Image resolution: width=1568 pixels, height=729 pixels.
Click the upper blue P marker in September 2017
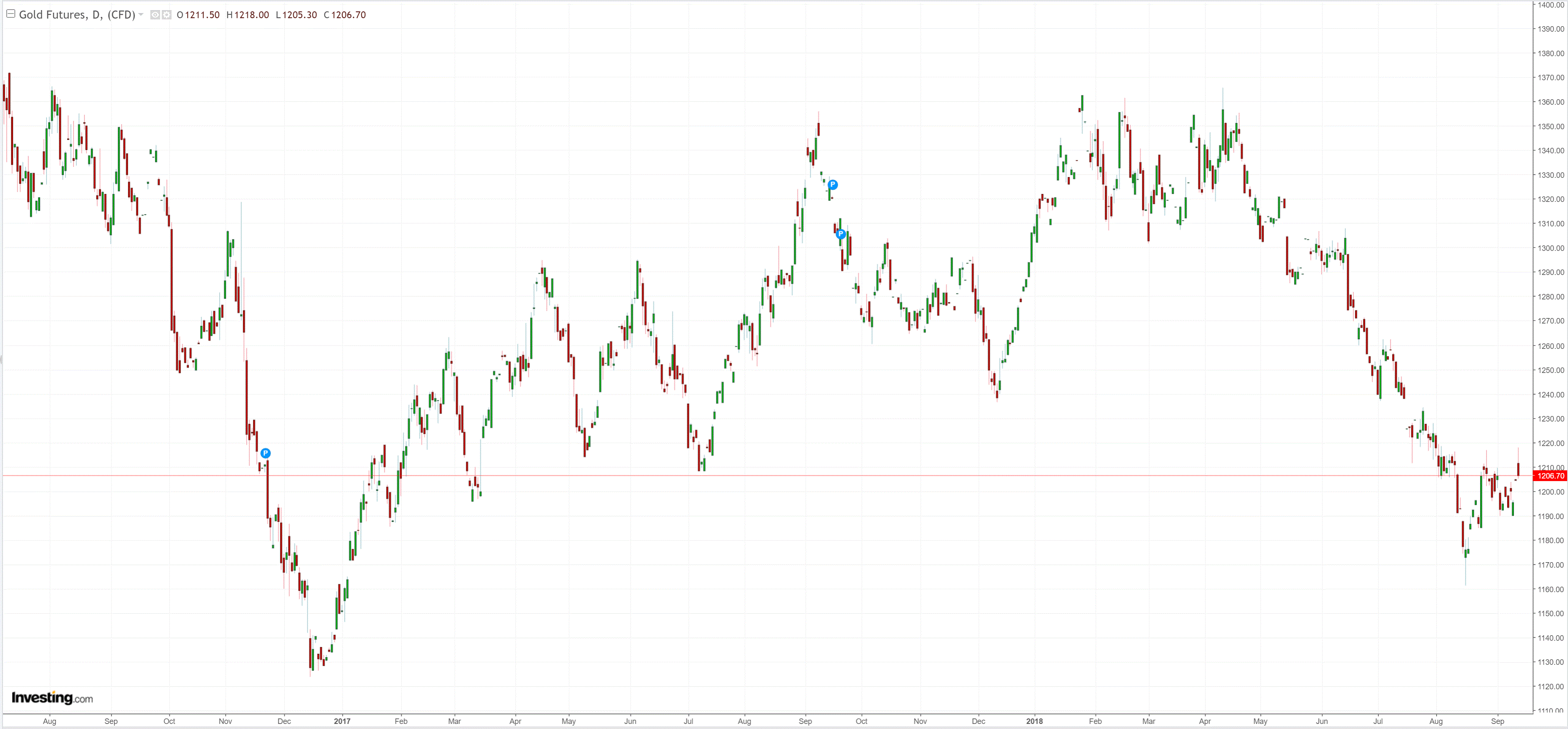tap(833, 185)
